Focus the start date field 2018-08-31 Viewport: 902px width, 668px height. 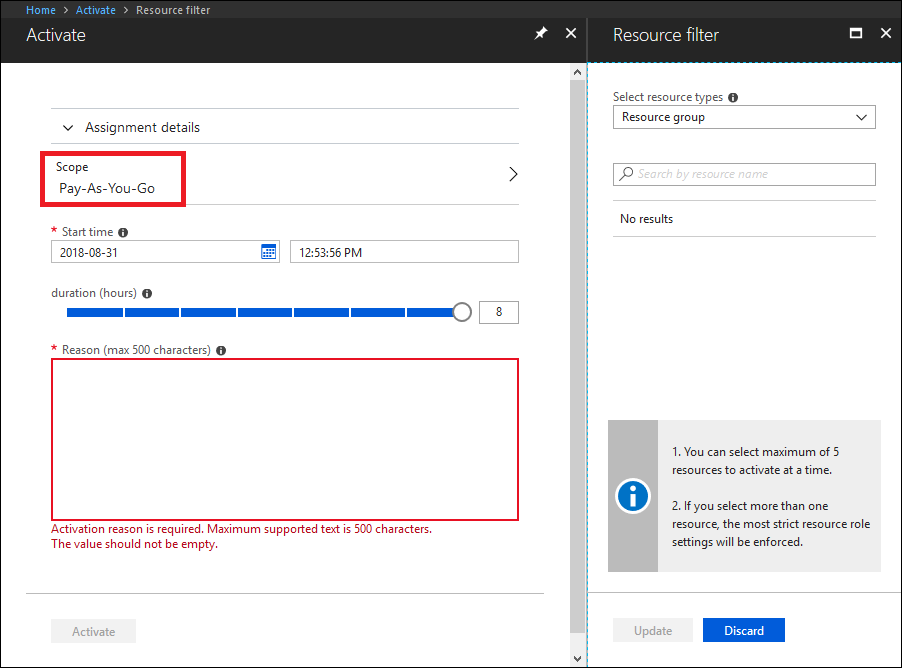166,252
